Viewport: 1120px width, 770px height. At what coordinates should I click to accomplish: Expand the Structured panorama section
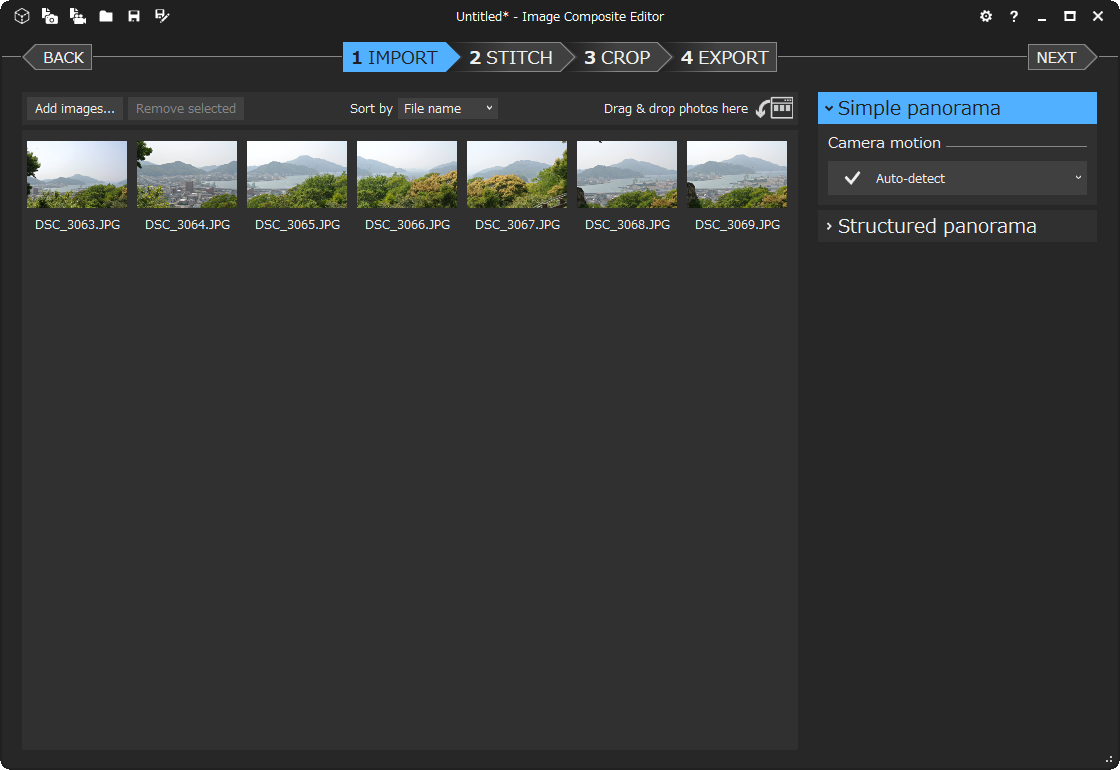(957, 226)
